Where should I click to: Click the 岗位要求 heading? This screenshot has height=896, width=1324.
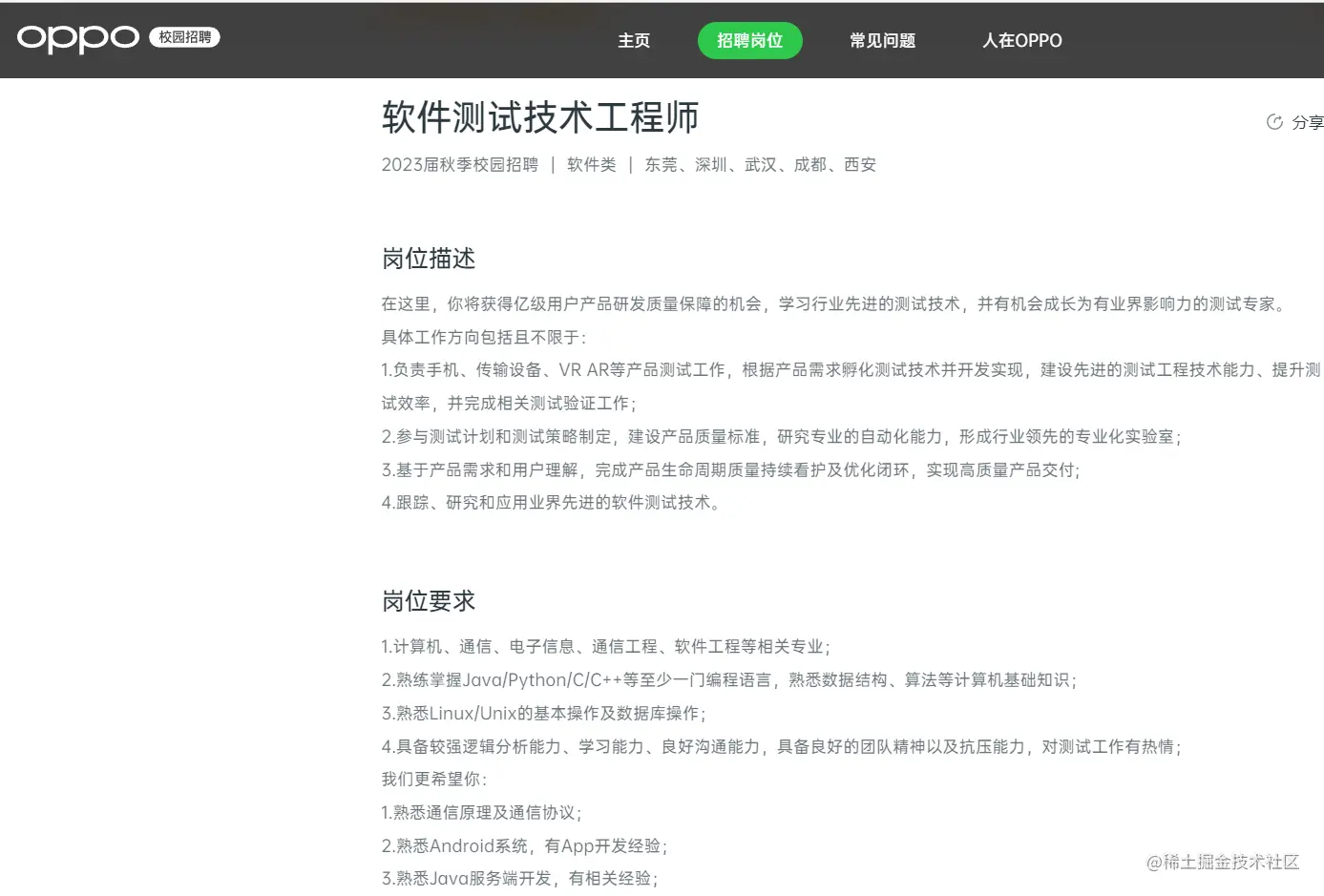point(429,601)
